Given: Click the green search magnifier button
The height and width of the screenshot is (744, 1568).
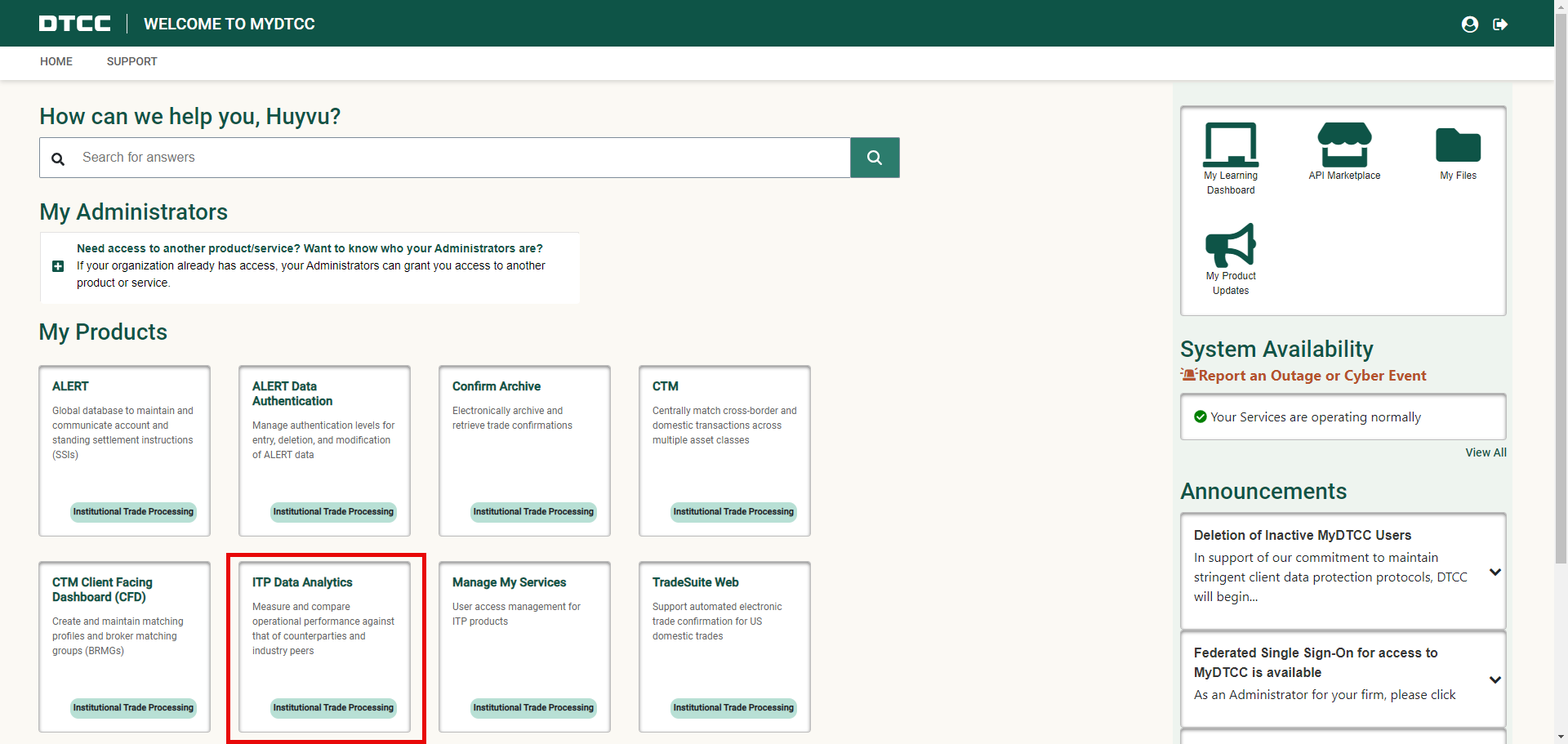Looking at the screenshot, I should click(x=874, y=158).
